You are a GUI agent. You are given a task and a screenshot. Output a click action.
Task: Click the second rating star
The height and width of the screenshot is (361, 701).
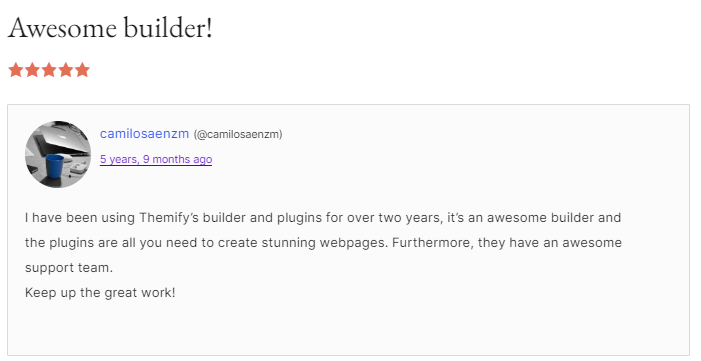tap(32, 70)
